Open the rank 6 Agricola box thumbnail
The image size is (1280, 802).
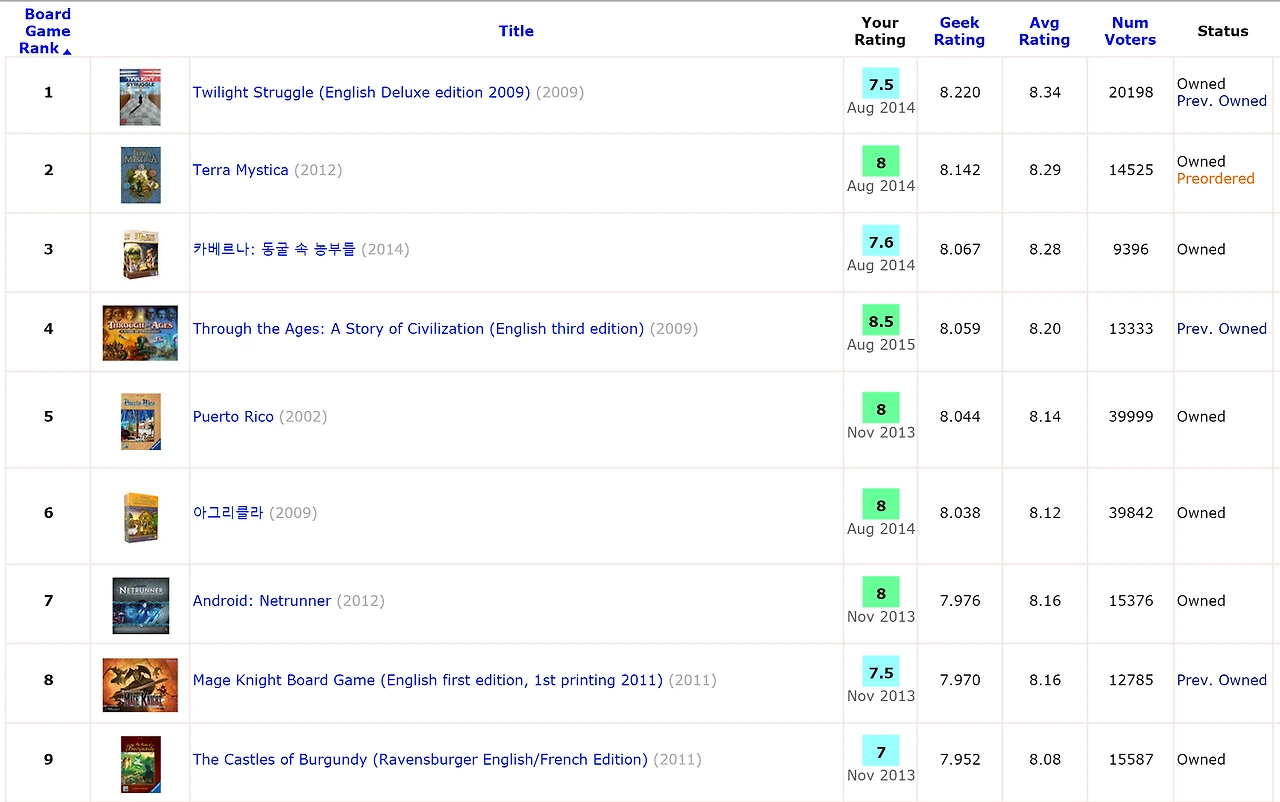(x=140, y=517)
